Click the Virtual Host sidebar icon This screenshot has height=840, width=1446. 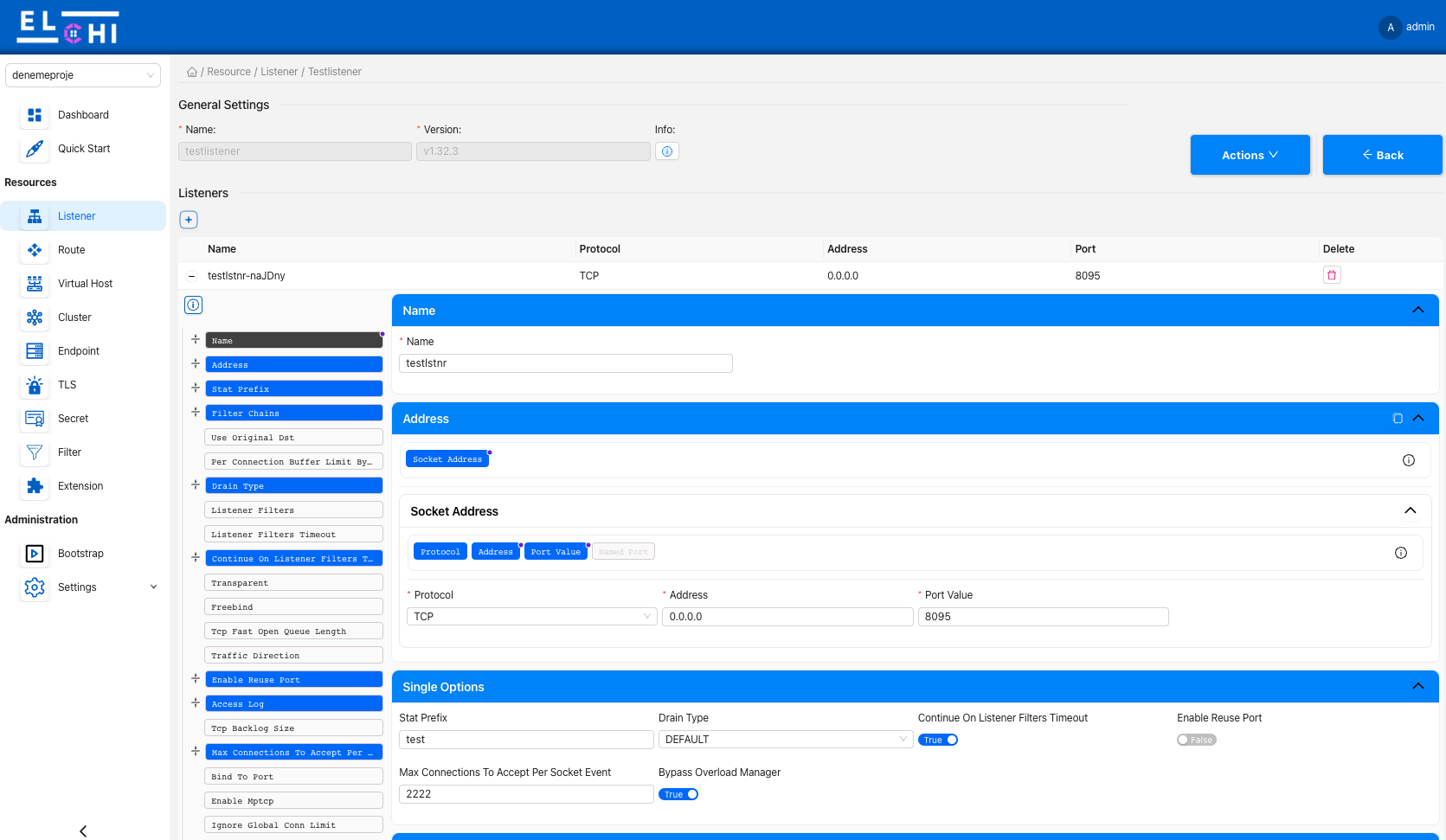tap(35, 284)
